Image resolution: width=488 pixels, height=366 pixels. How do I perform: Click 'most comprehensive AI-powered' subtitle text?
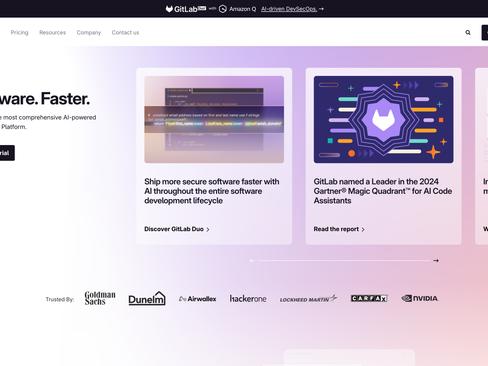click(50, 117)
